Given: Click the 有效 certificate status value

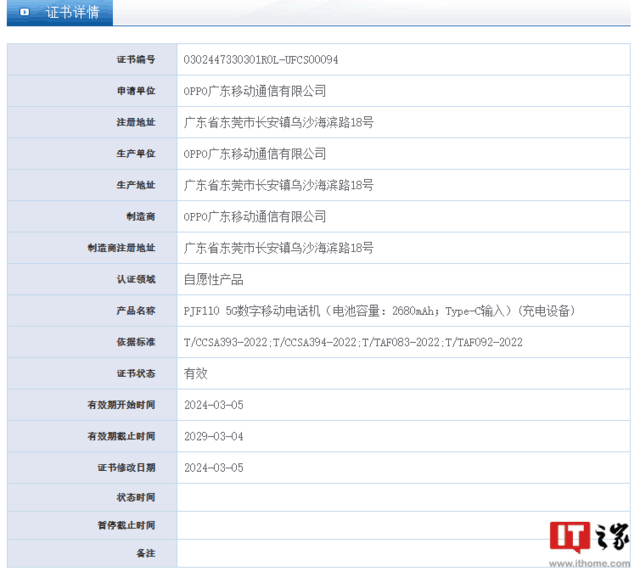Looking at the screenshot, I should click(x=196, y=373).
